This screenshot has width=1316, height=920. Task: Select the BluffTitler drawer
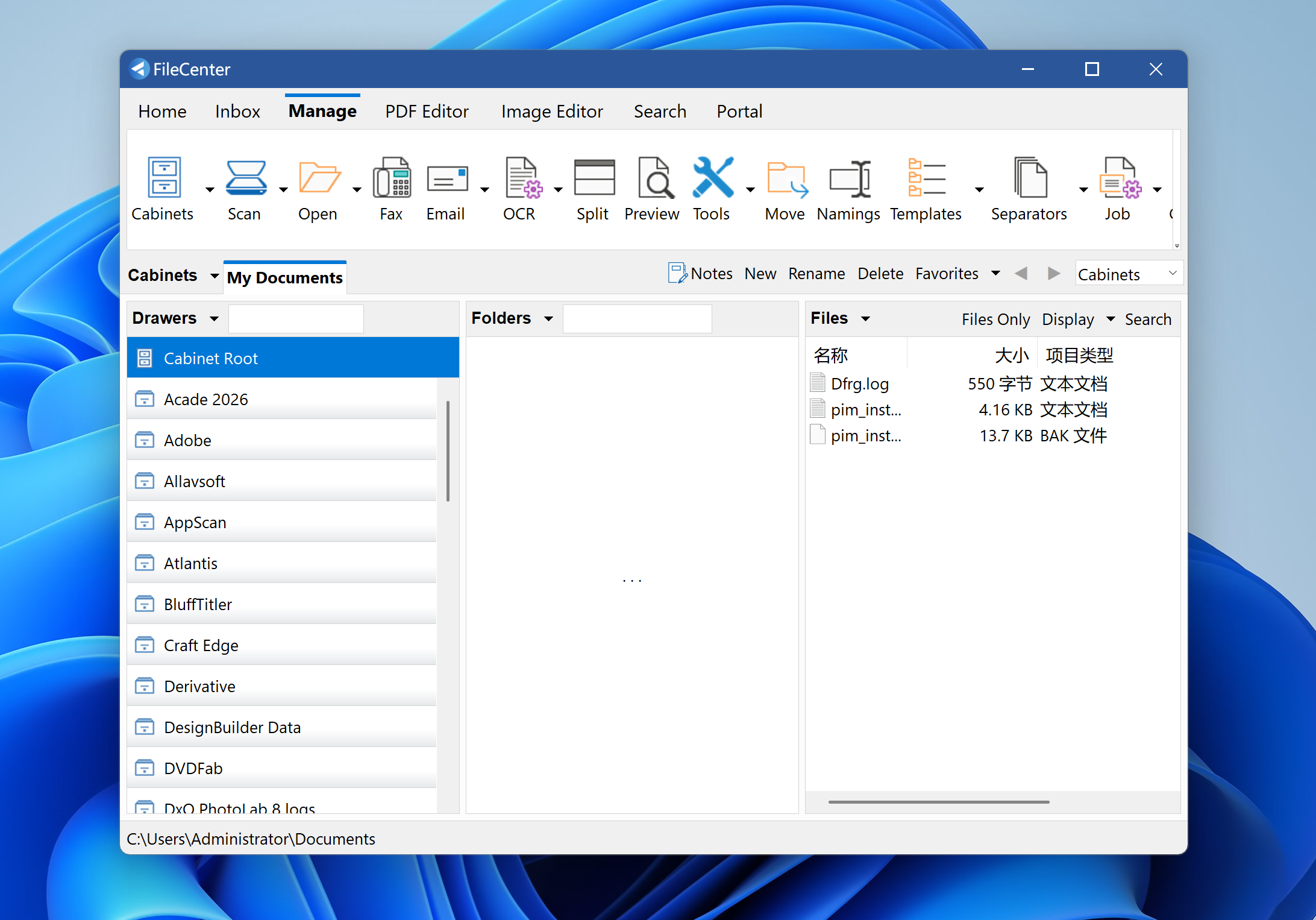[281, 604]
